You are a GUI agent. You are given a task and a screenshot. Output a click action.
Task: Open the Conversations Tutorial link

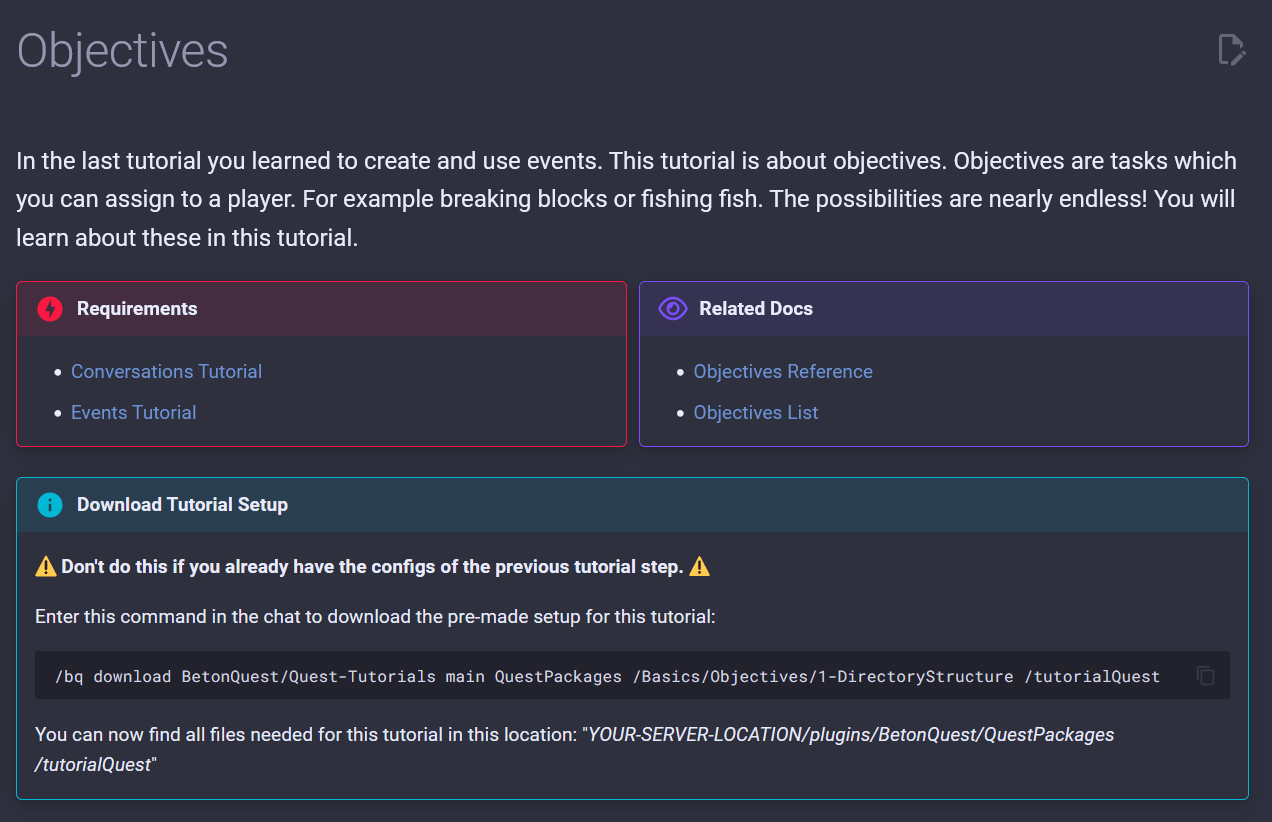click(x=166, y=371)
